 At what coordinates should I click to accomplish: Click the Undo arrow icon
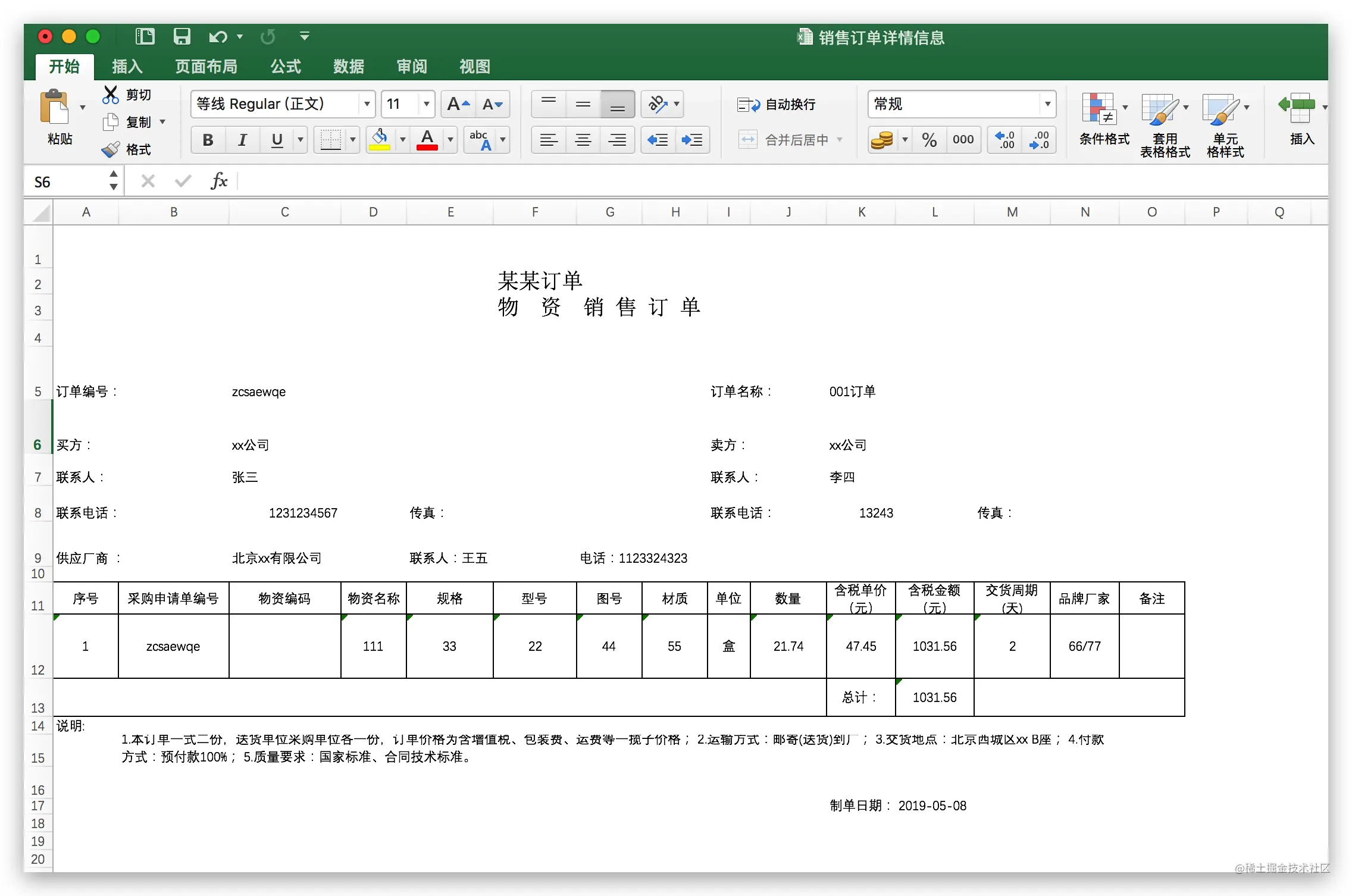tap(217, 37)
